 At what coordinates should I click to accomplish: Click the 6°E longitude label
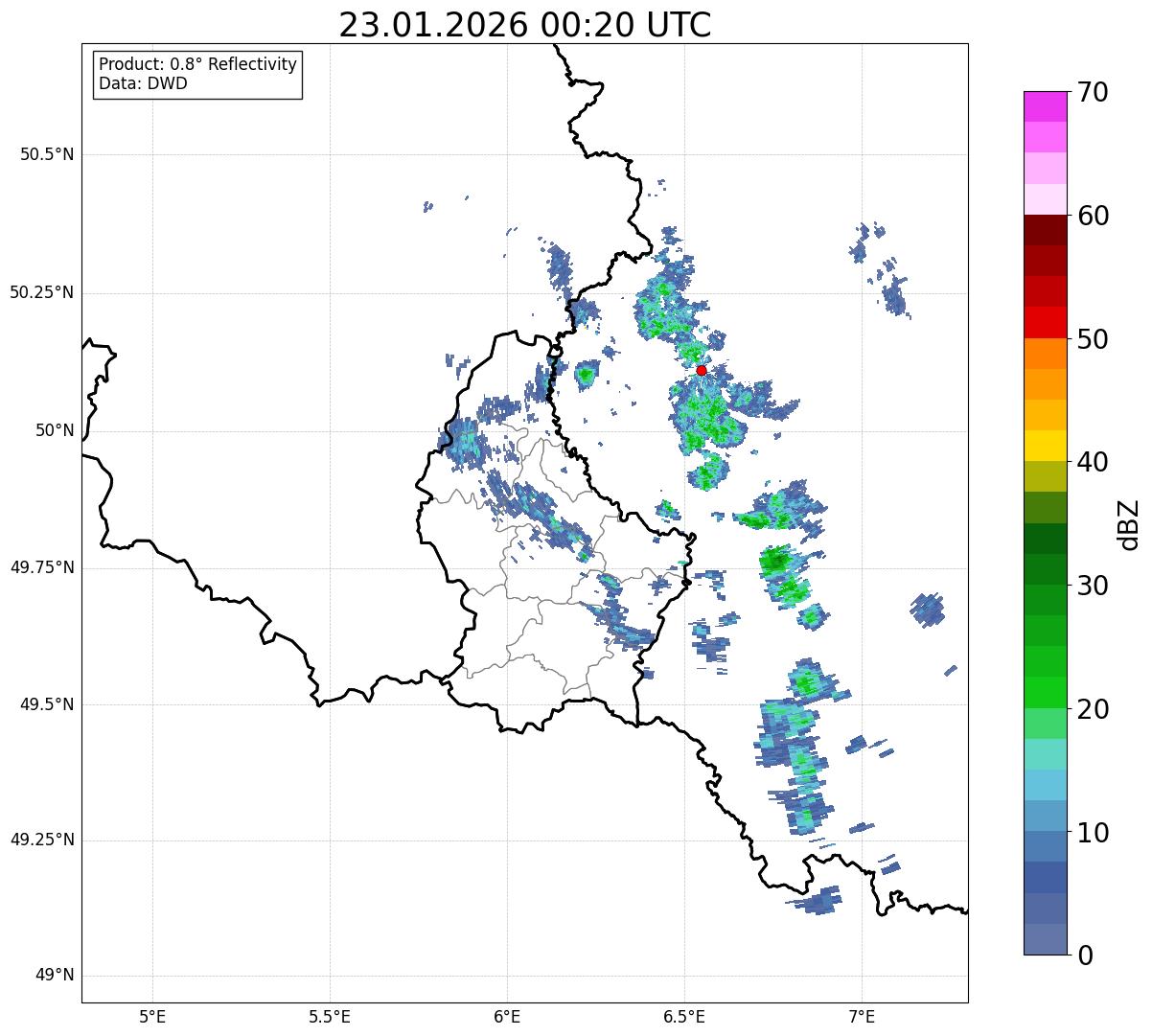[x=507, y=1016]
